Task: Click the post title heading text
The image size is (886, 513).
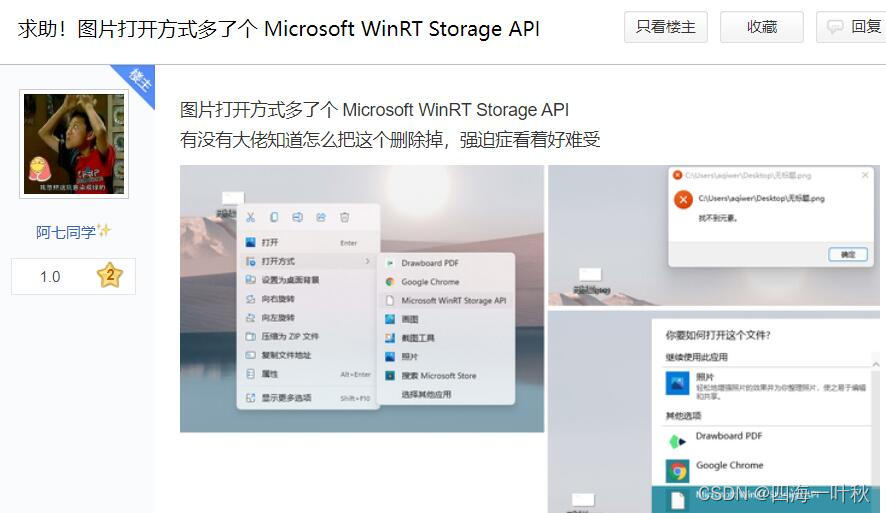Action: 279,29
